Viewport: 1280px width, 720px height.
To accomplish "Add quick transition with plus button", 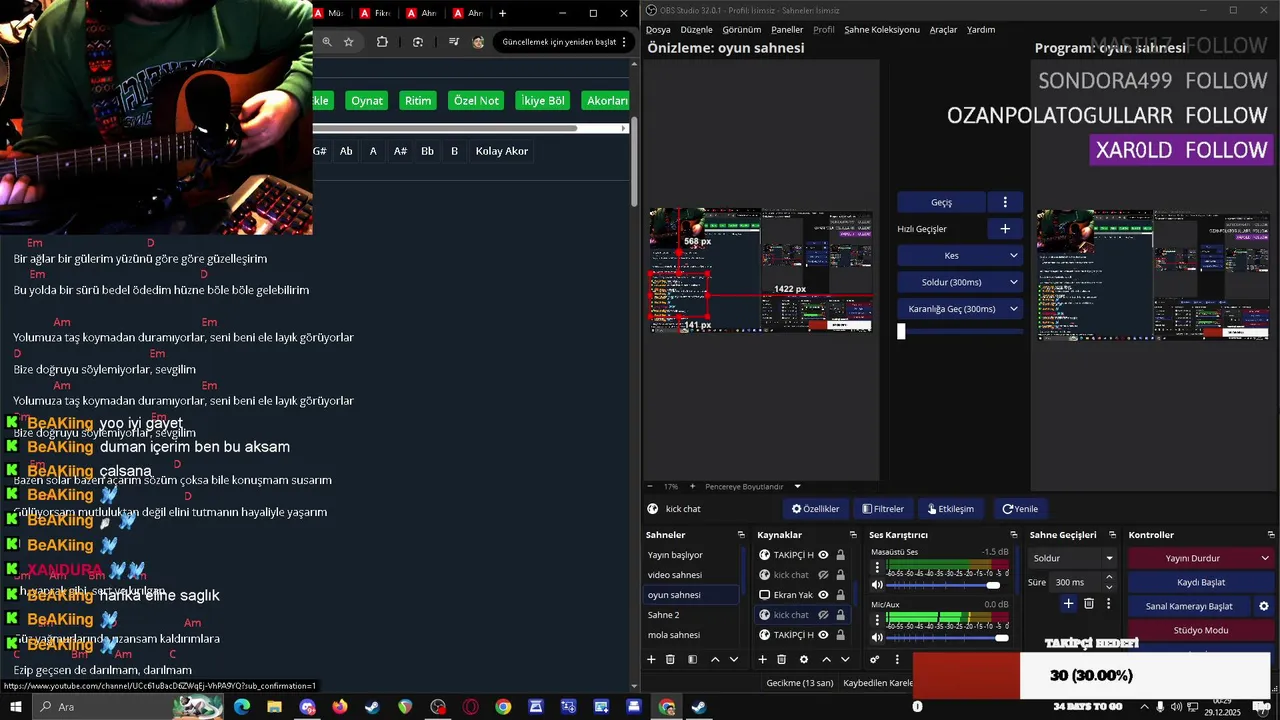I will coord(1005,229).
